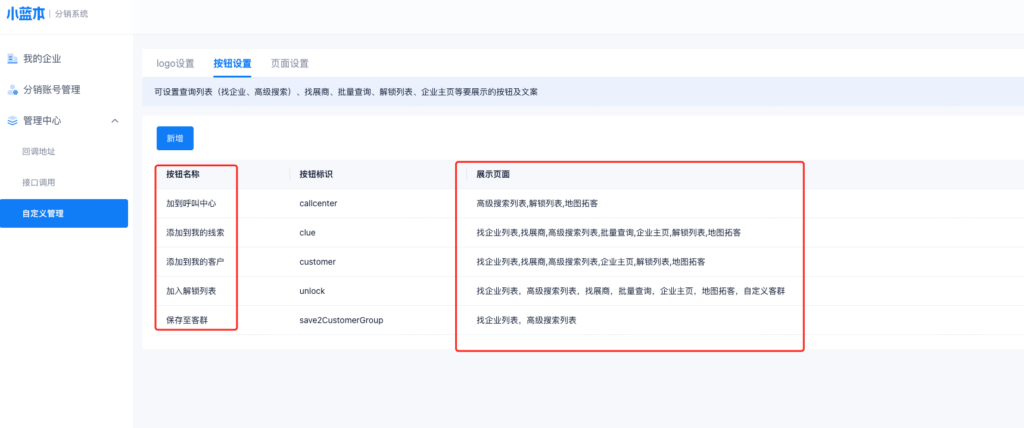The image size is (1024, 428).
Task: Click the 管理中心 sidebar icon
Action: (12, 121)
